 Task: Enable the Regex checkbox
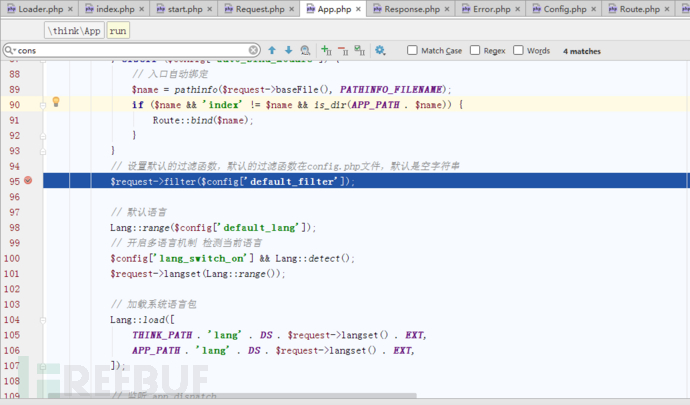coord(475,50)
